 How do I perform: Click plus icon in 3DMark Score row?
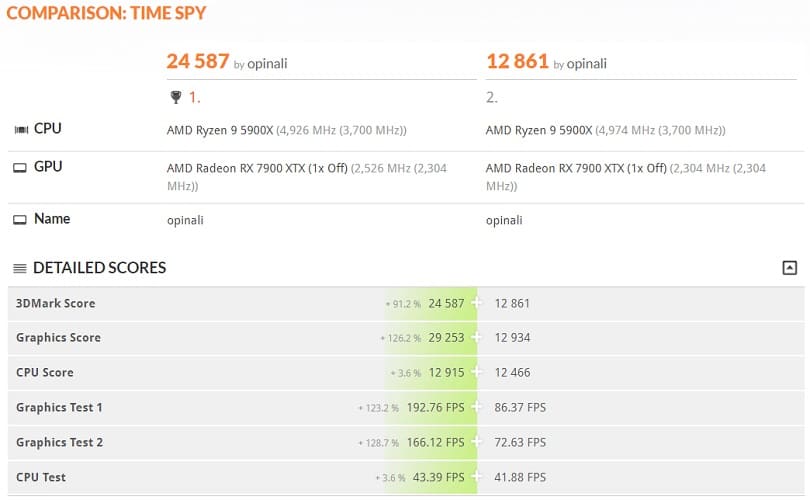(476, 303)
